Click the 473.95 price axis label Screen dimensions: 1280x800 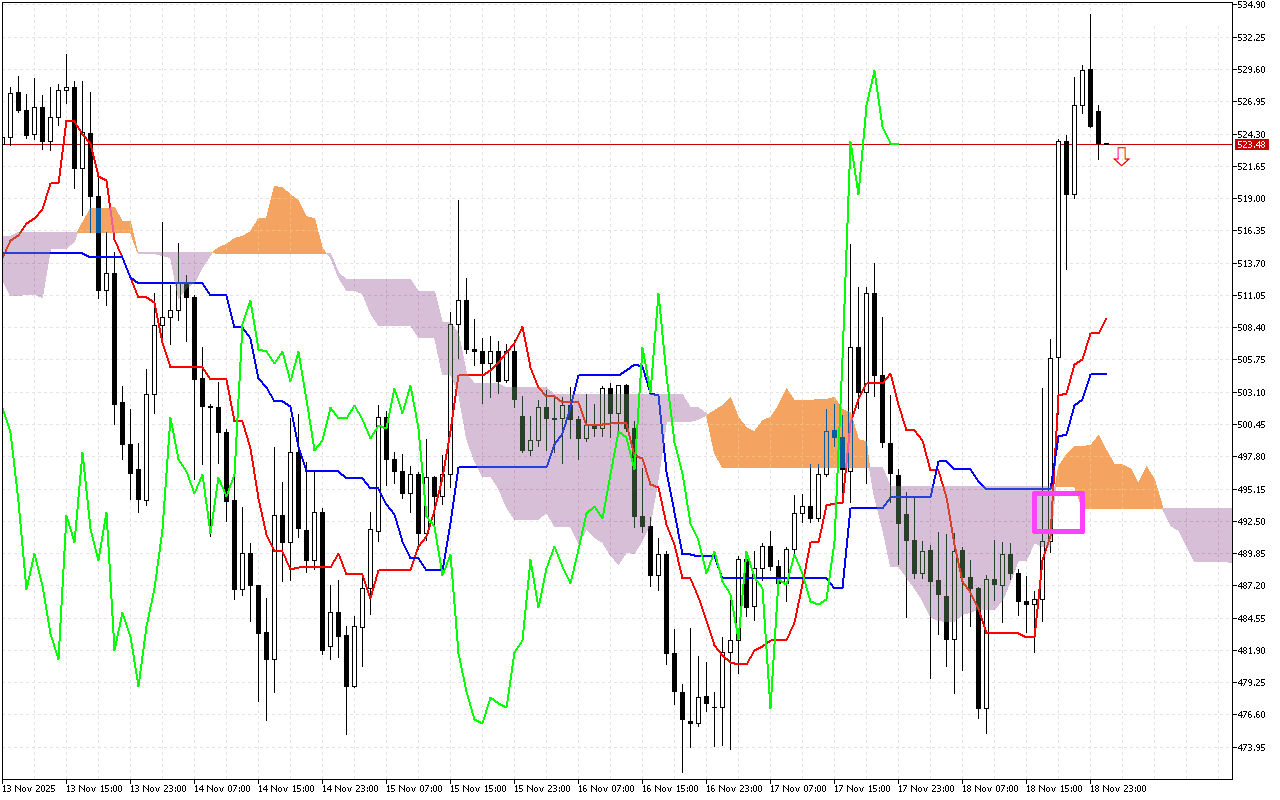coord(1252,747)
